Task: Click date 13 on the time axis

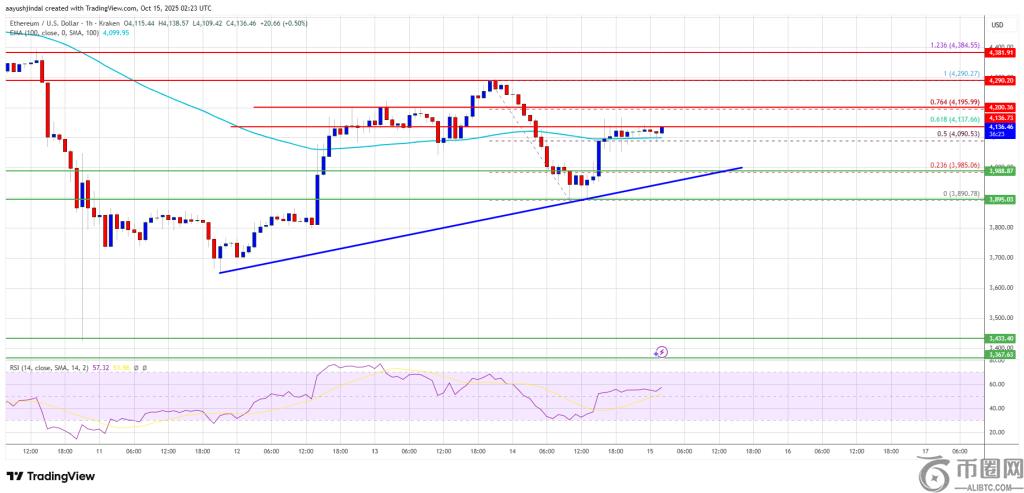Action: [374, 450]
